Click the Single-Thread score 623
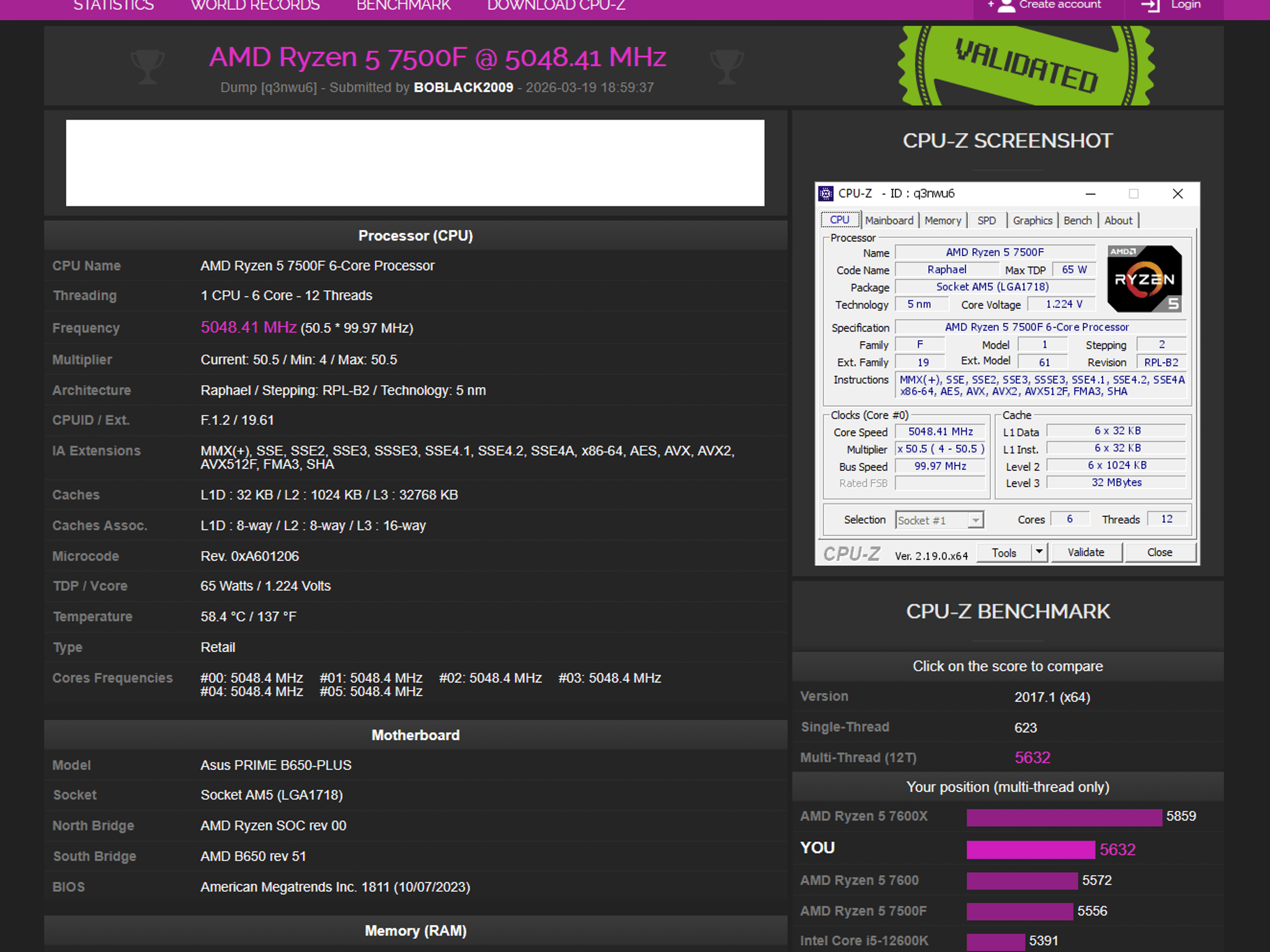1270x952 pixels. click(x=1026, y=728)
